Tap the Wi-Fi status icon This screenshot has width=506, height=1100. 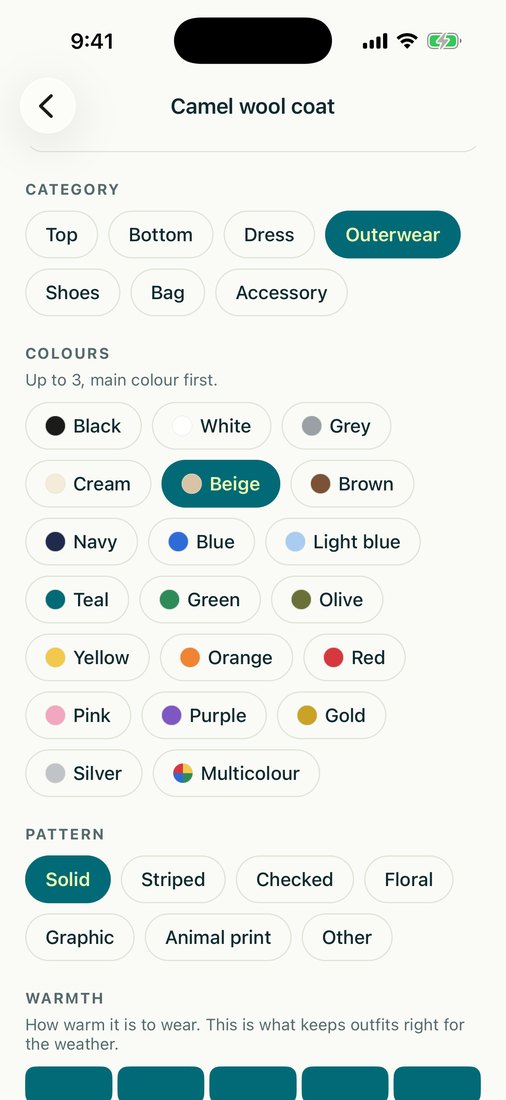[406, 41]
